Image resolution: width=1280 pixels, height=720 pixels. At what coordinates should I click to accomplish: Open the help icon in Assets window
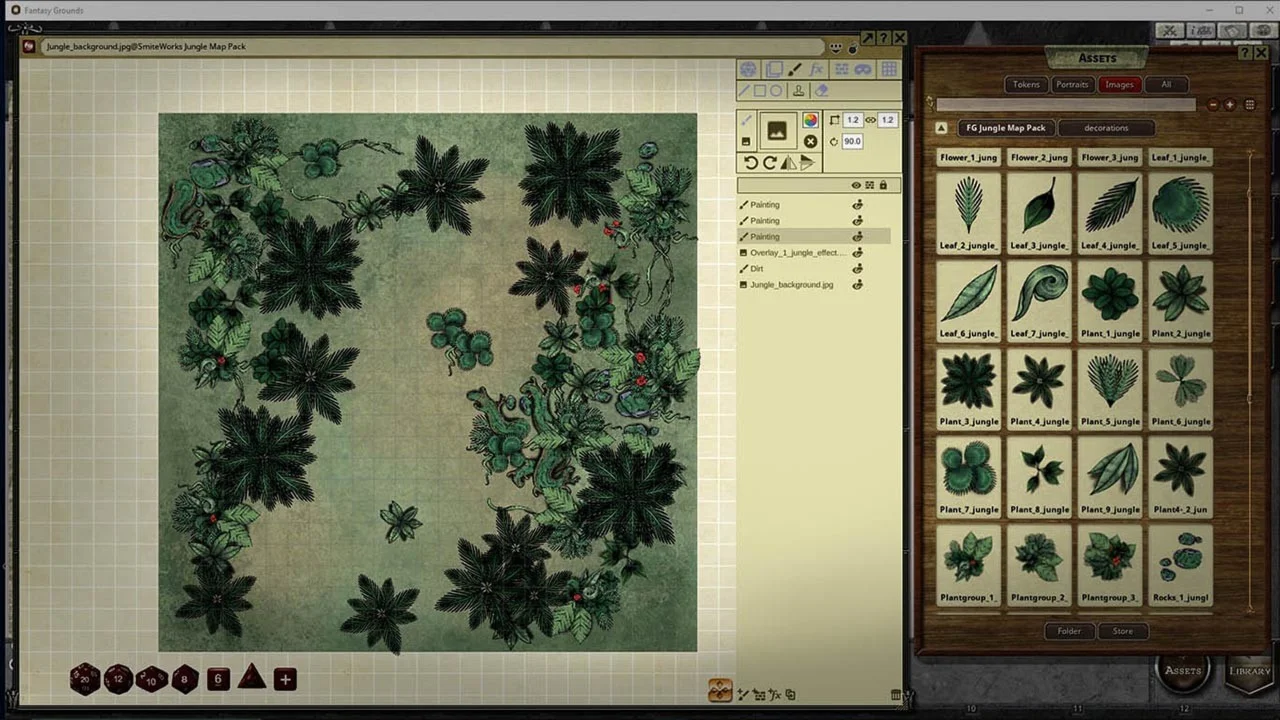(1245, 52)
